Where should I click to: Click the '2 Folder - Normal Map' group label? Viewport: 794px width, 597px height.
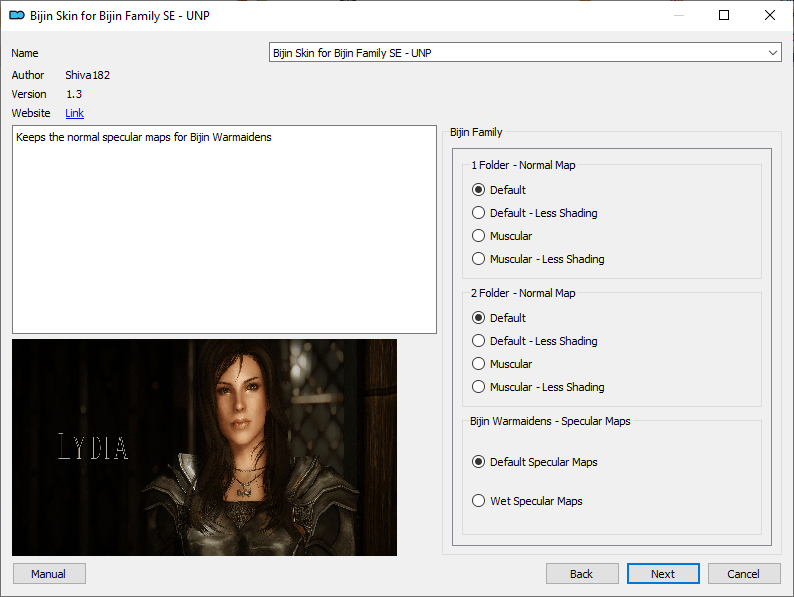[523, 293]
